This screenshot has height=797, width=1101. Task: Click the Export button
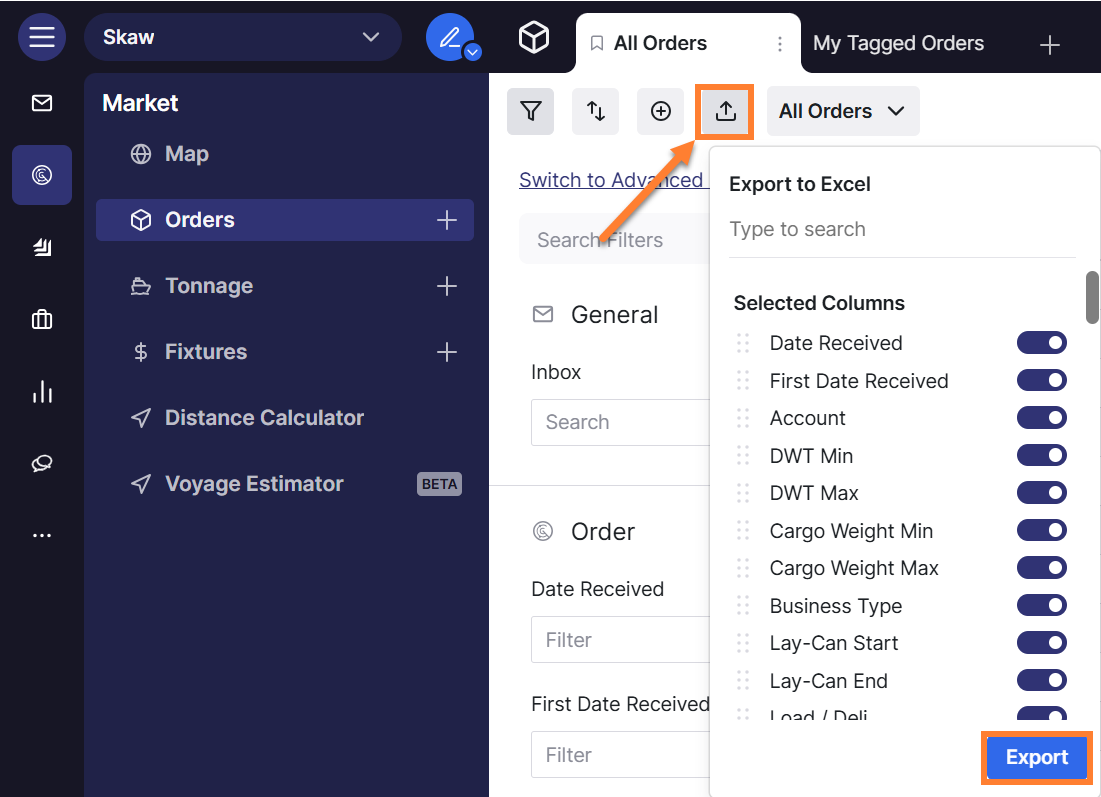point(1037,757)
